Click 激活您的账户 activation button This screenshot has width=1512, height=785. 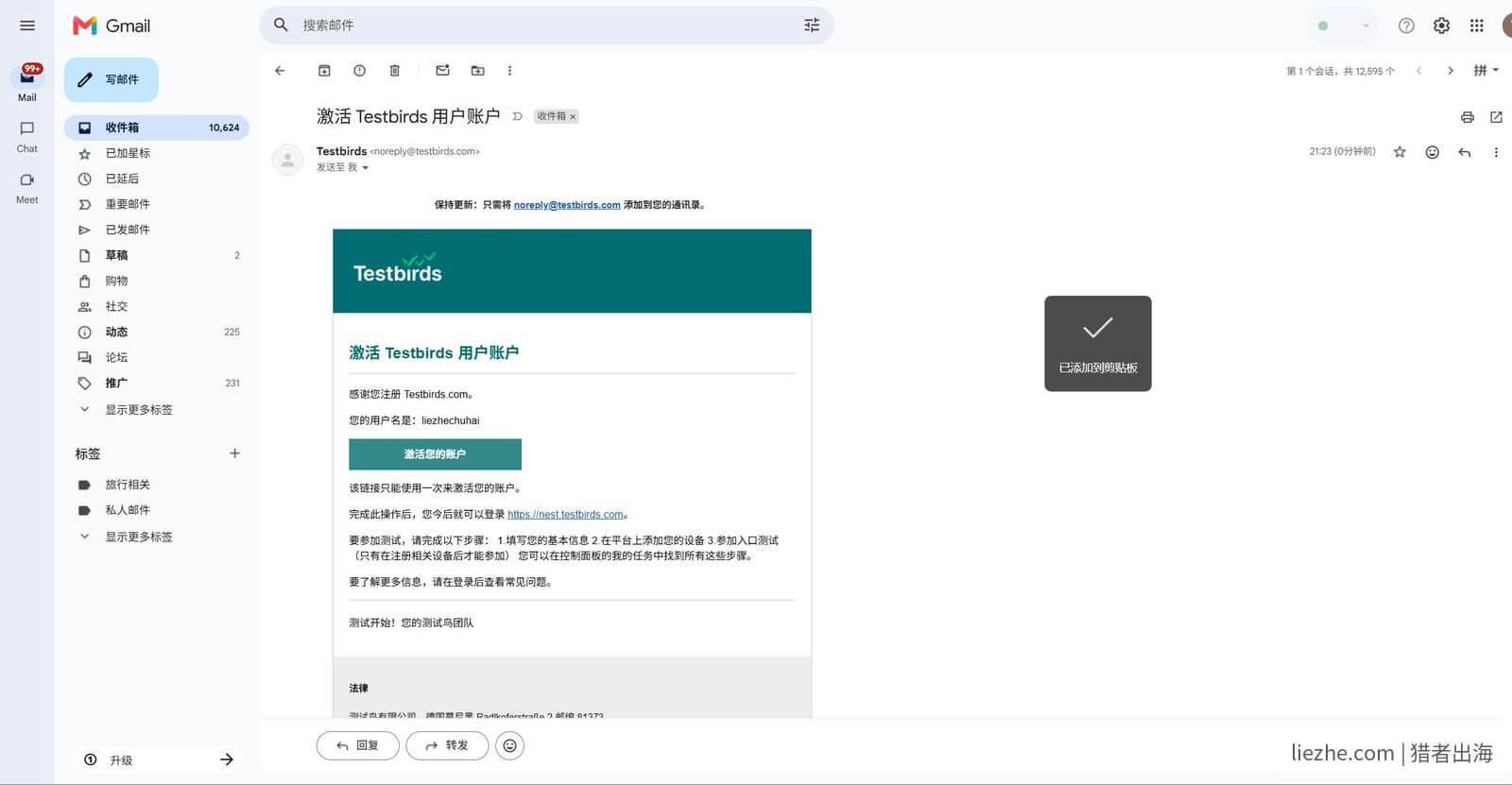pos(435,454)
